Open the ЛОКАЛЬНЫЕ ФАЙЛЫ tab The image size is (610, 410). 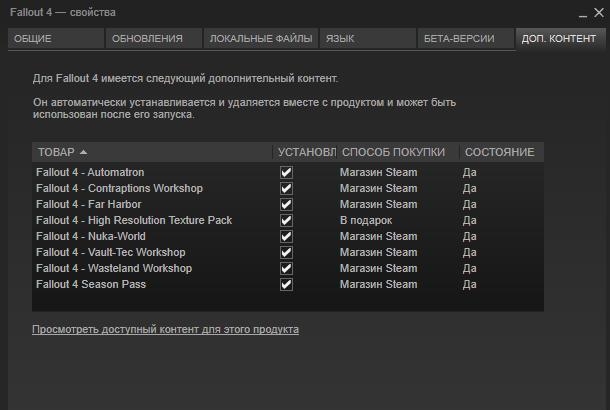261,39
